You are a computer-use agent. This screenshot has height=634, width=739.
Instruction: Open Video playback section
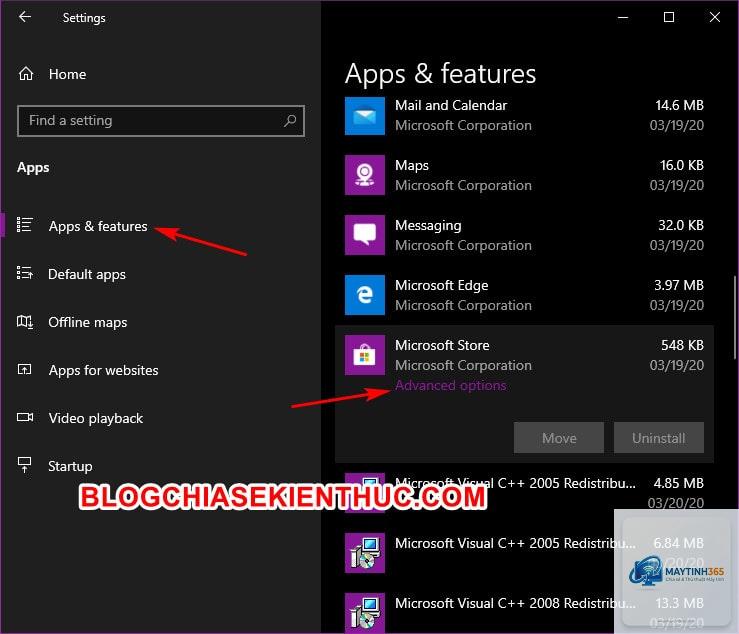click(x=96, y=419)
